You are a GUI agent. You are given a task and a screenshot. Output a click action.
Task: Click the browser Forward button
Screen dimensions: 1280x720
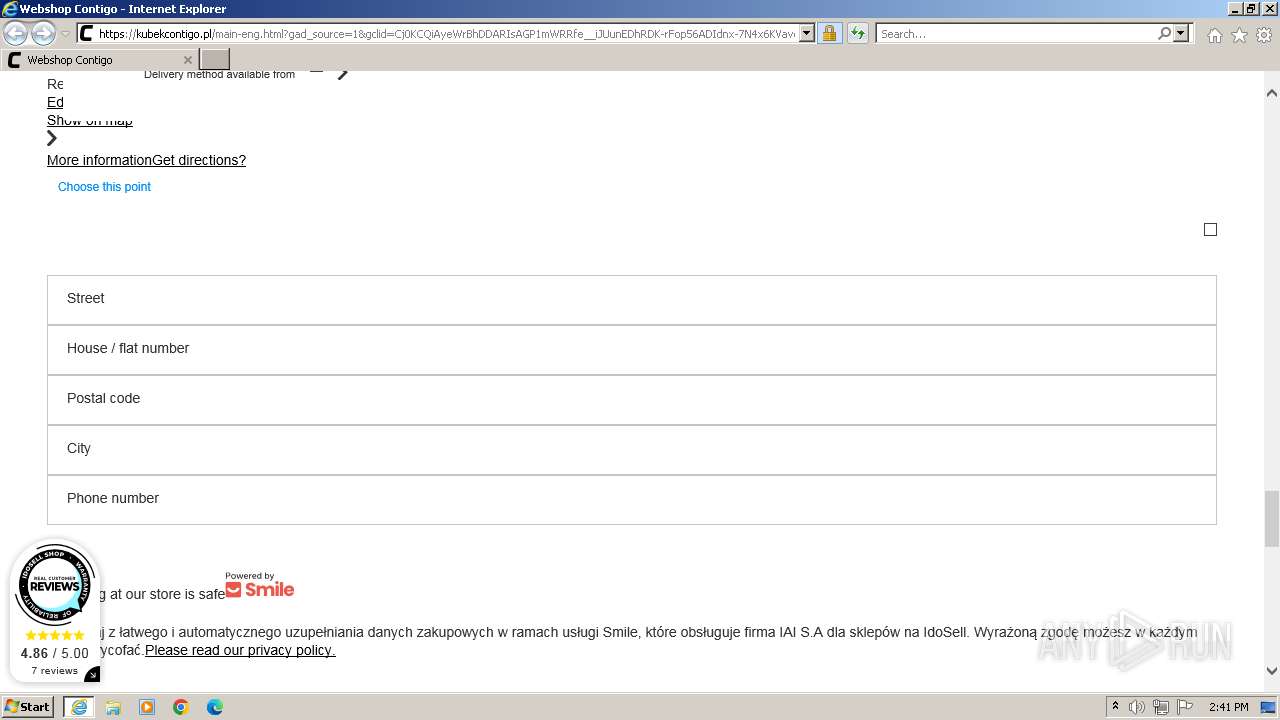tap(43, 34)
